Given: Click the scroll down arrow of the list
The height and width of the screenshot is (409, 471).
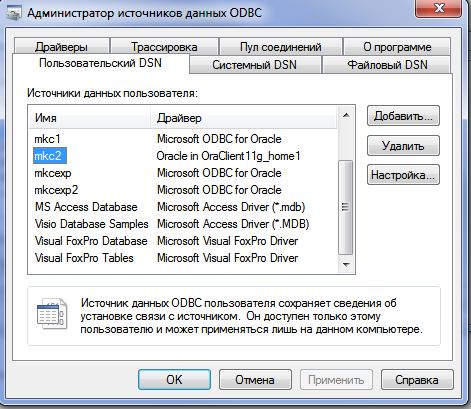Looking at the screenshot, I should [346, 265].
